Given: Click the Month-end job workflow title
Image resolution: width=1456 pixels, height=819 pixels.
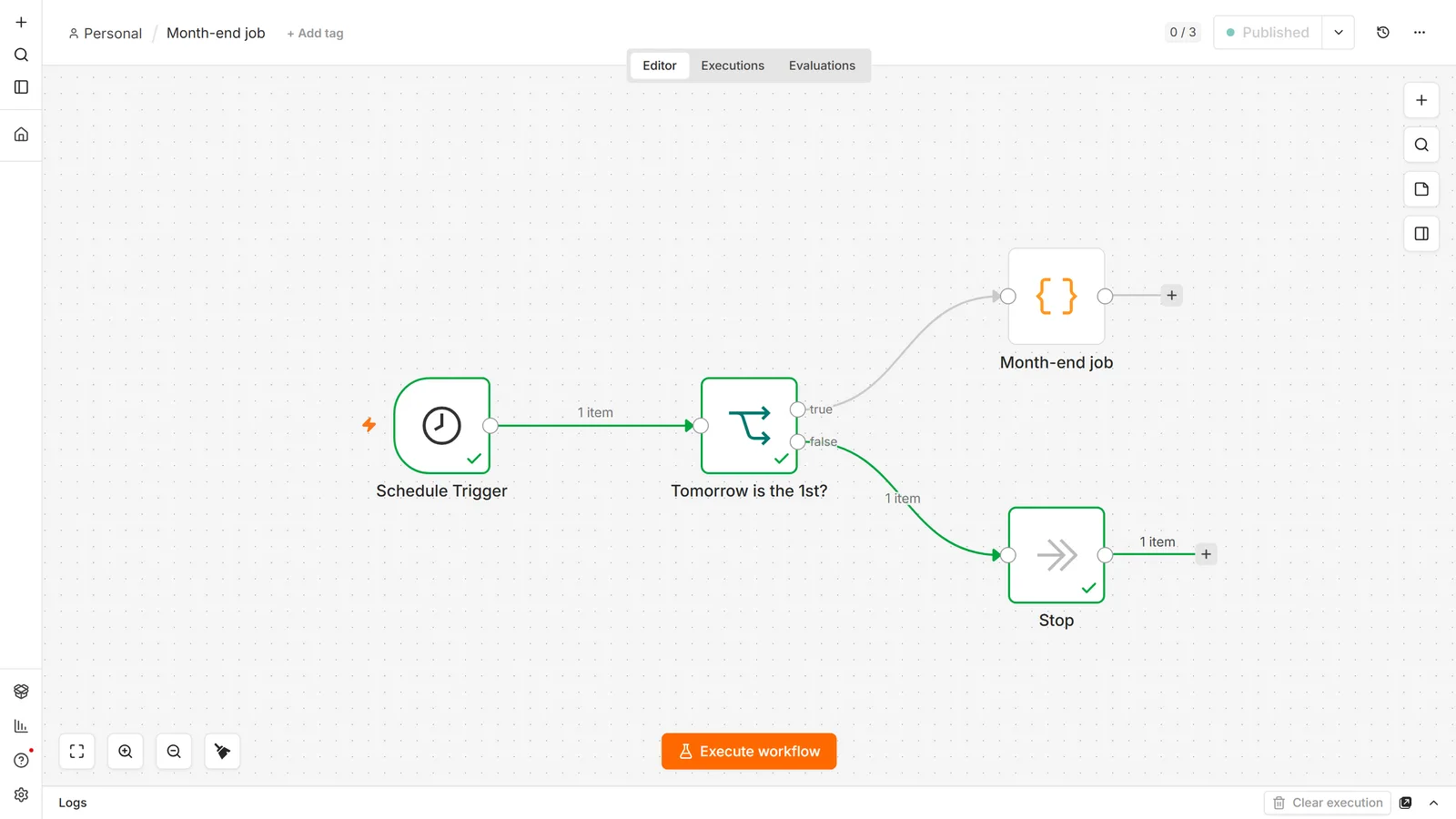Looking at the screenshot, I should tap(216, 33).
